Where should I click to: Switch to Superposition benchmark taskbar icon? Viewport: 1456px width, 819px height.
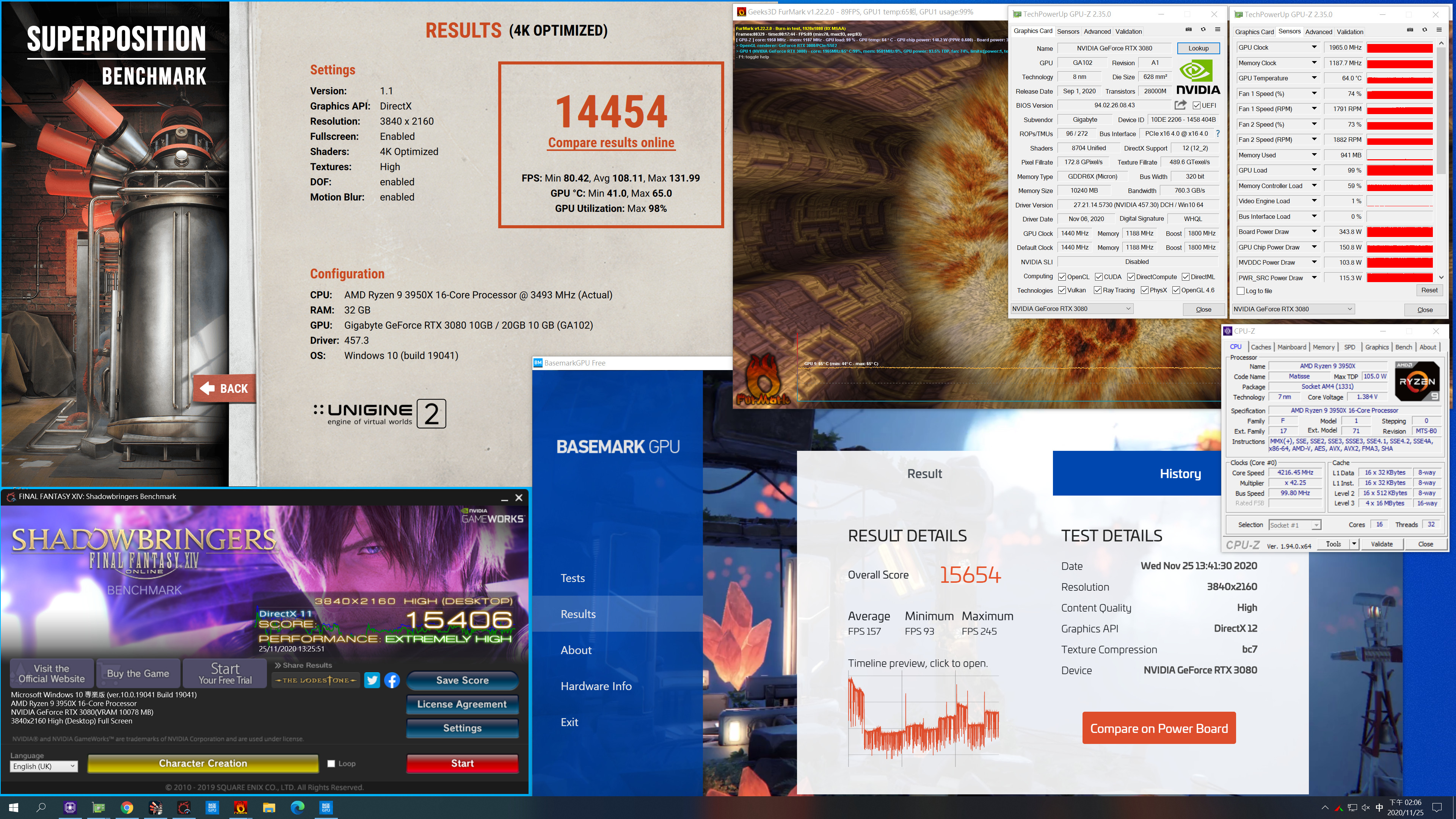pos(155,807)
